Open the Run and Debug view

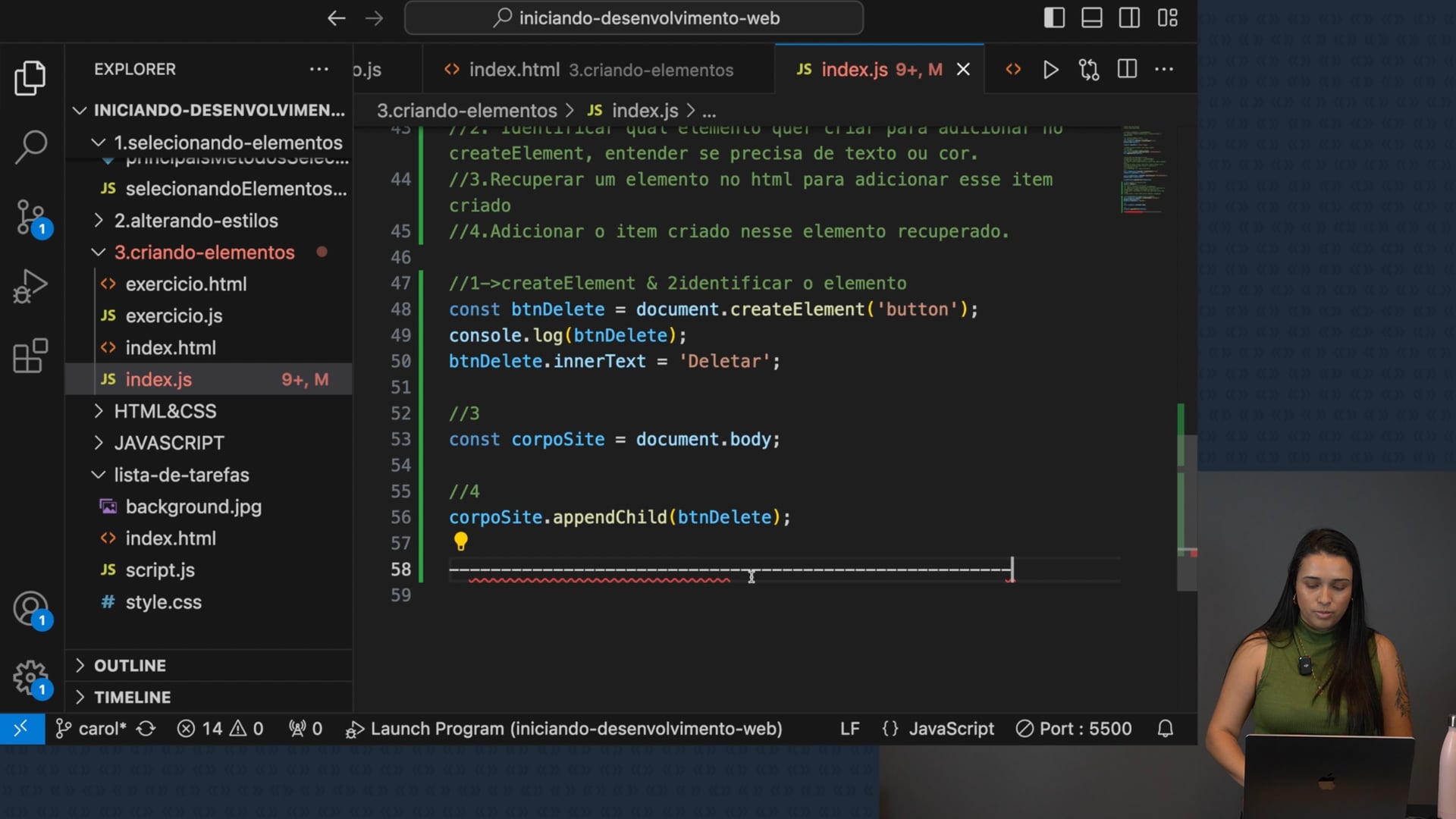click(x=31, y=287)
